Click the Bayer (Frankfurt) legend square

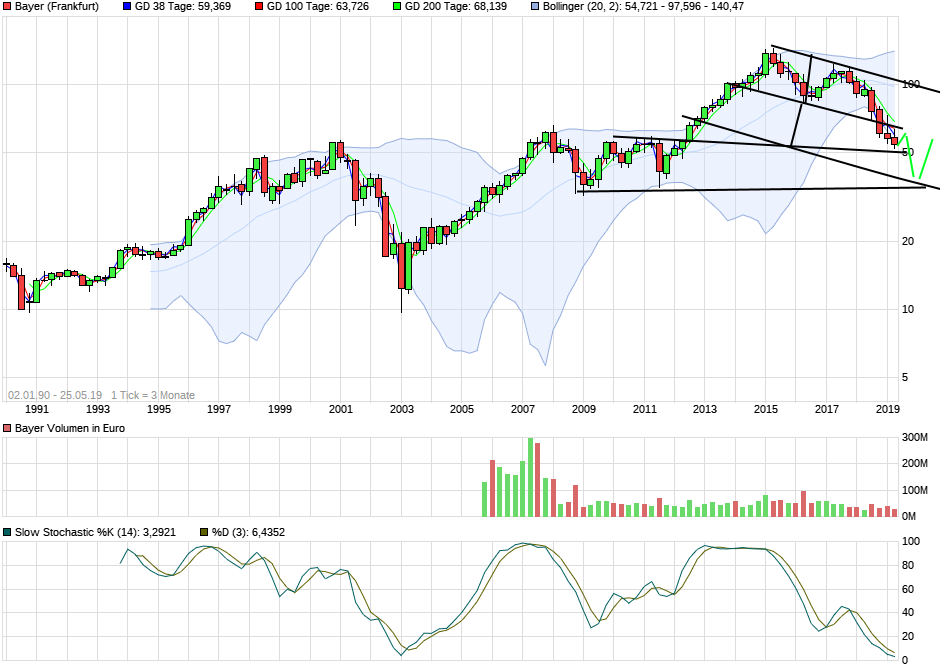8,9
